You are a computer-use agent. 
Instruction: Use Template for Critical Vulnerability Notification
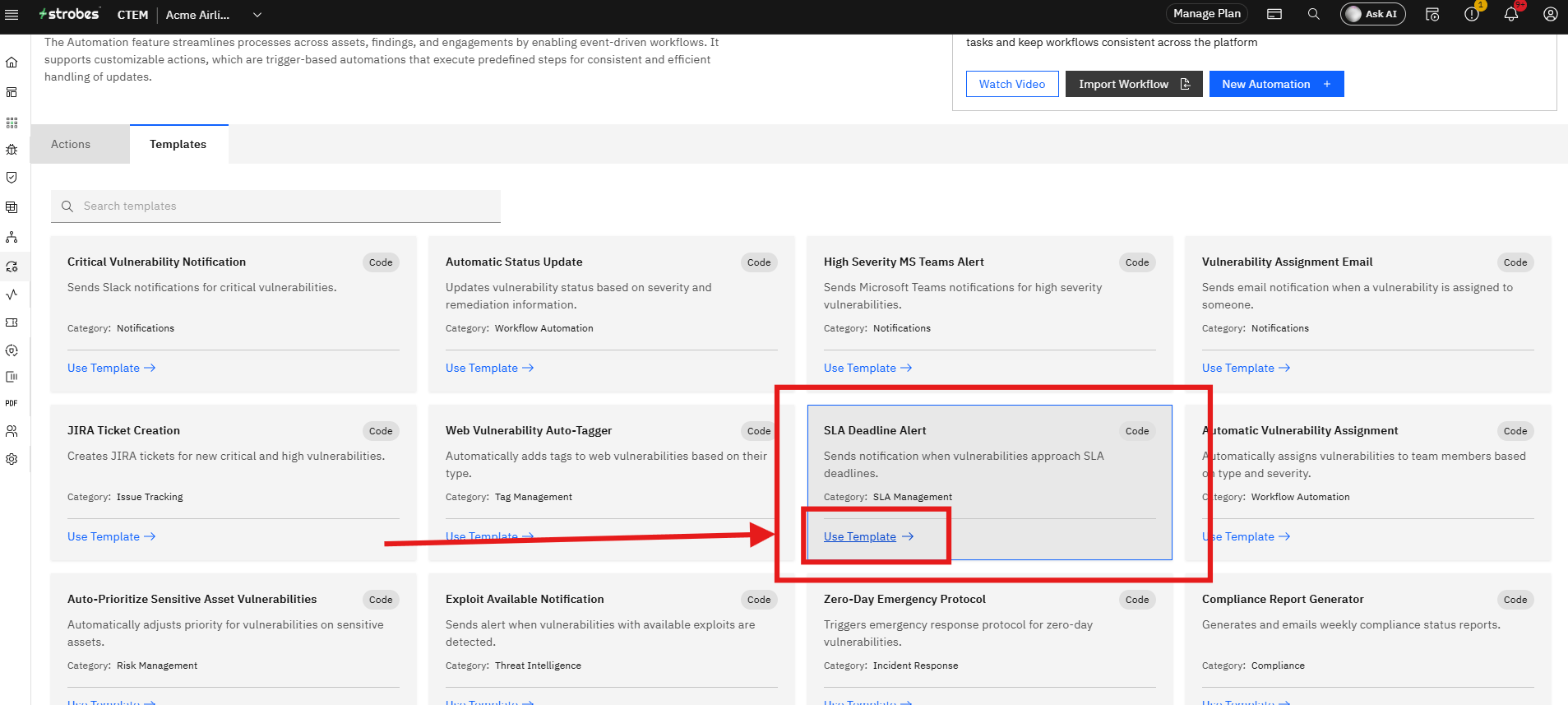[112, 368]
